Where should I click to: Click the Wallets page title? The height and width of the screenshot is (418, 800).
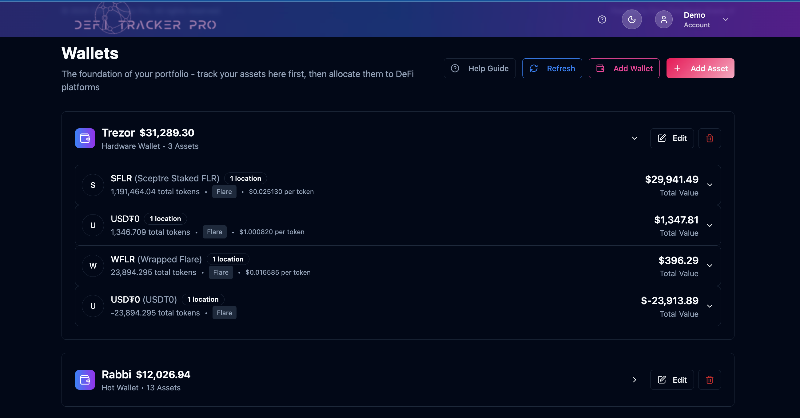pyautogui.click(x=90, y=53)
